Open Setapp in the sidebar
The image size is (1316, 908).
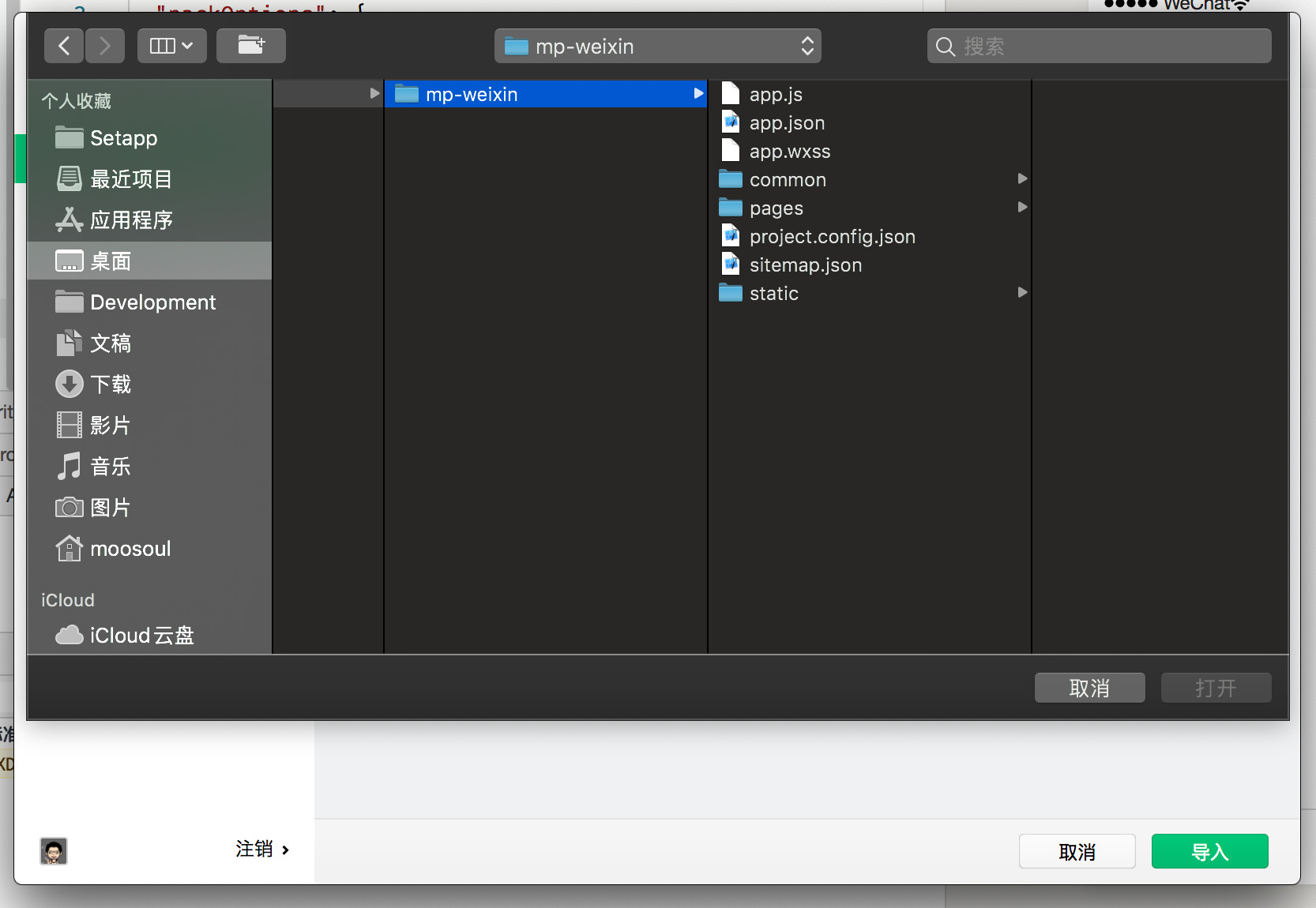click(149, 138)
